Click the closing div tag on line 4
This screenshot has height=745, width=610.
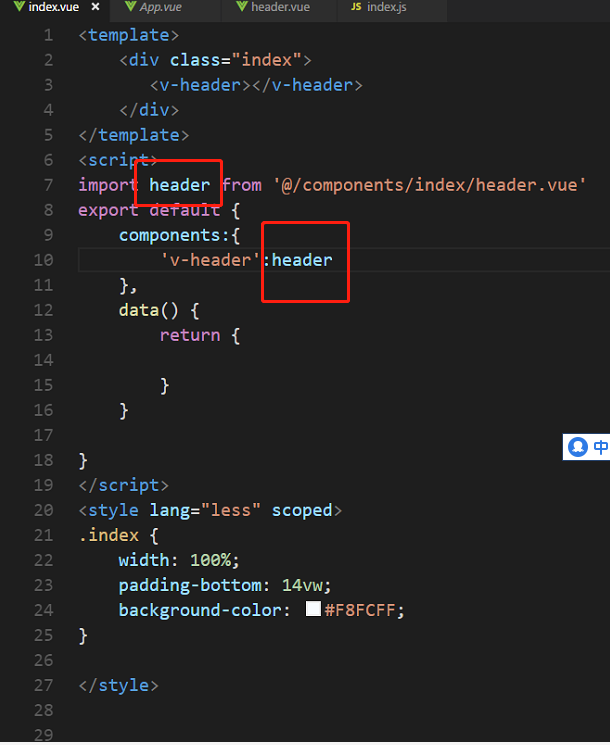tap(149, 110)
